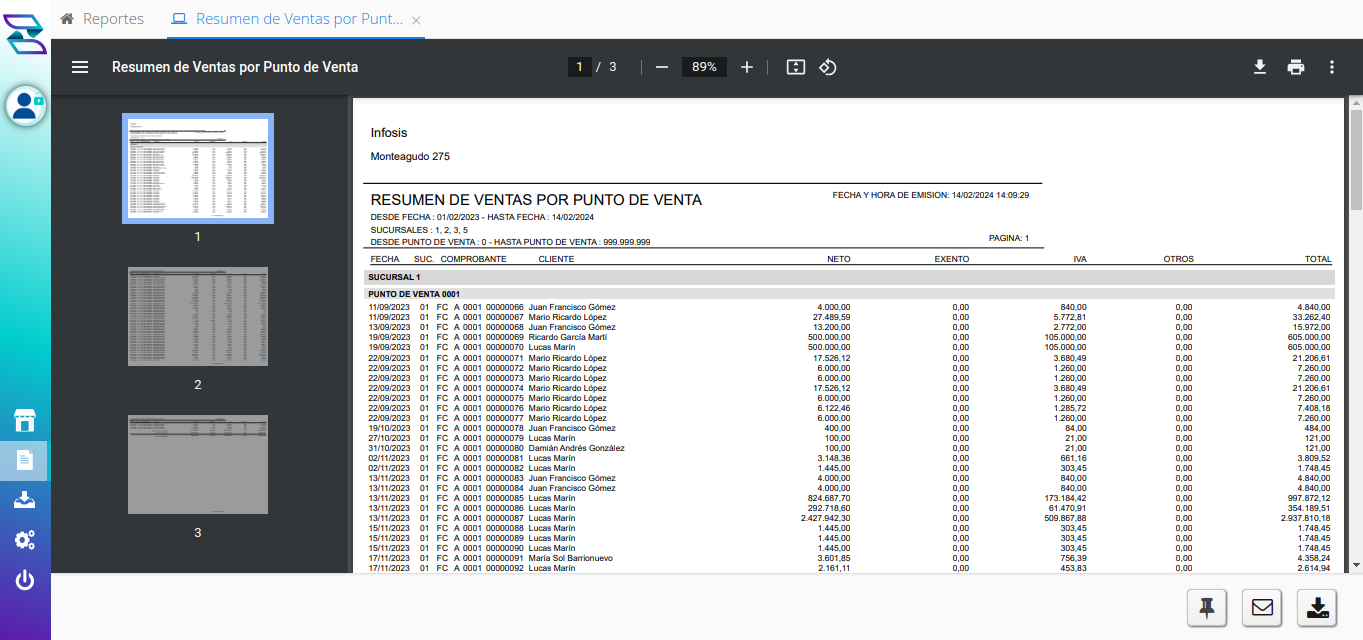
Task: Click the invoice 00000066 Juan Francisco Gómez row
Action: point(849,307)
